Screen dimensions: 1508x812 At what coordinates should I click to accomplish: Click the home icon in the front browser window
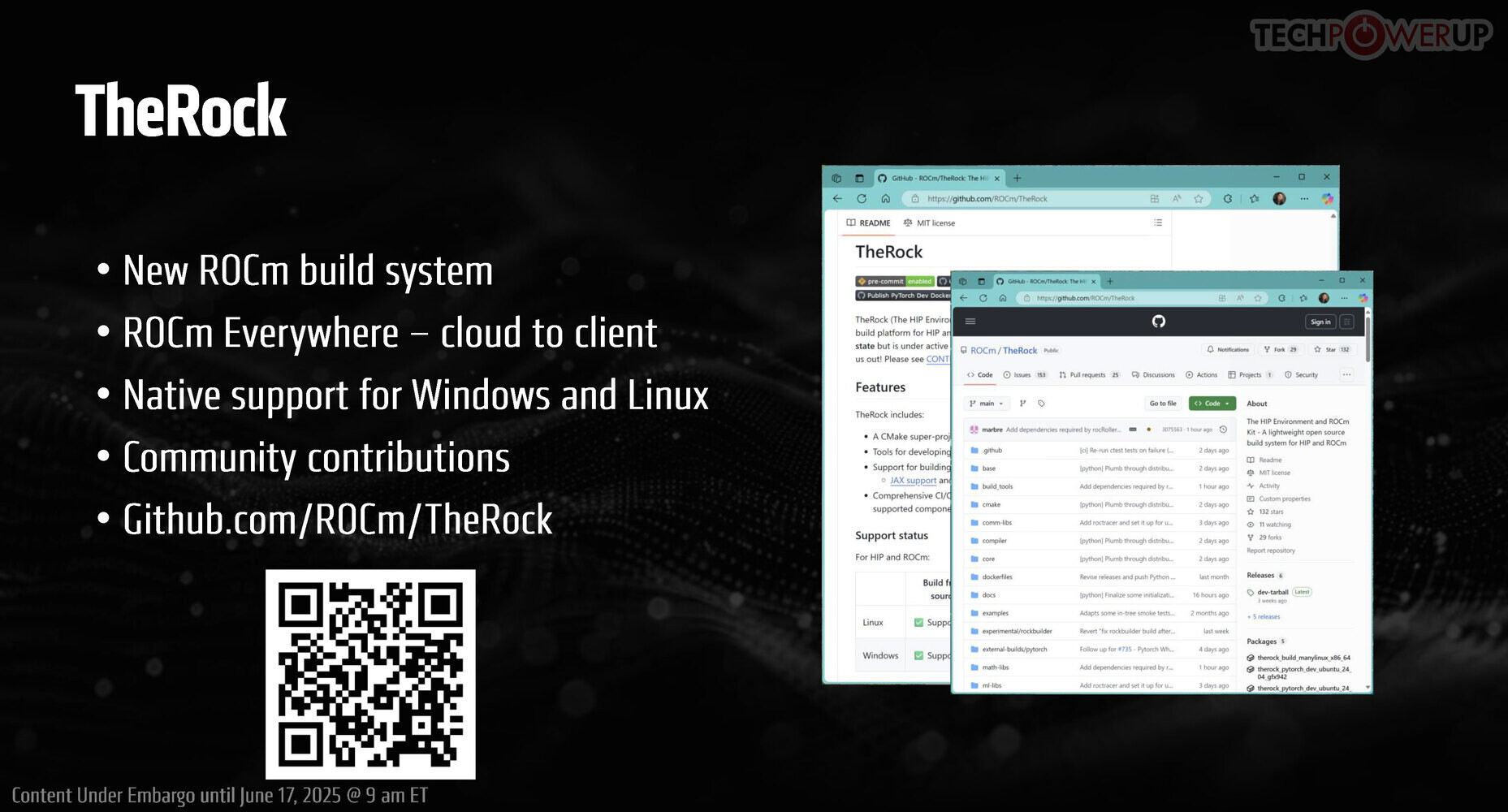pyautogui.click(x=1003, y=298)
